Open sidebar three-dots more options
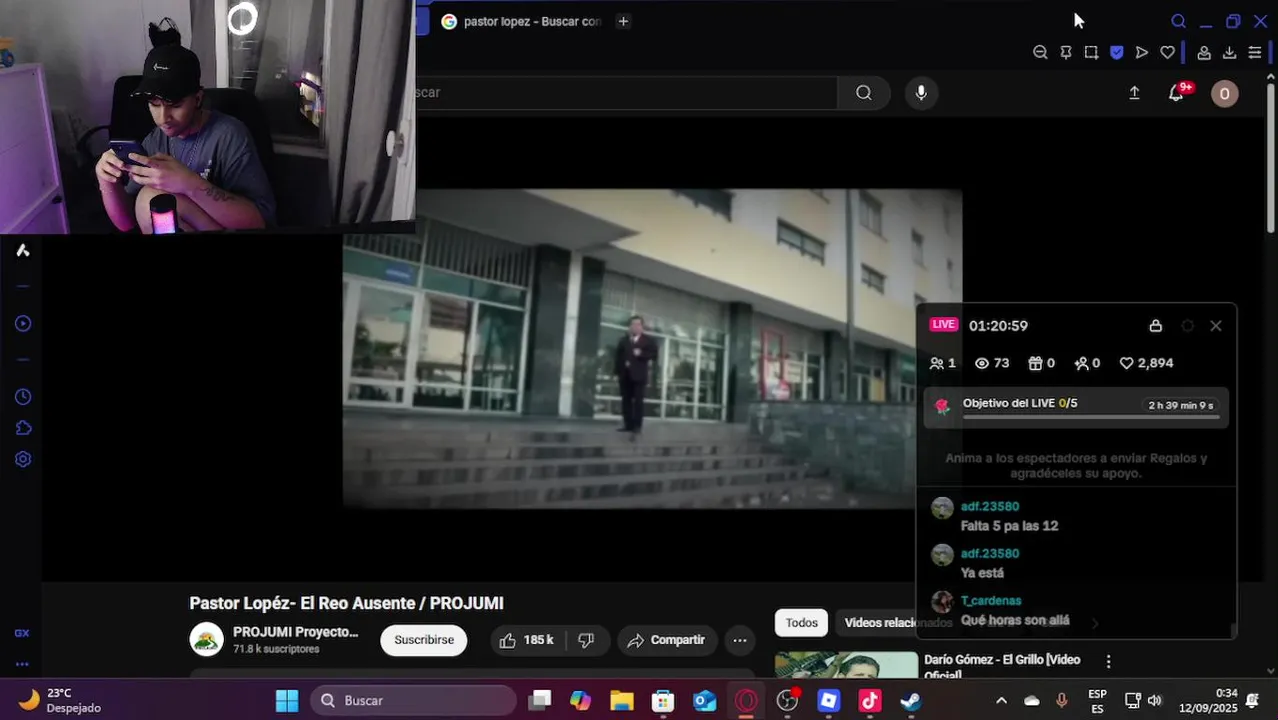Viewport: 1278px width, 720px height. click(22, 664)
